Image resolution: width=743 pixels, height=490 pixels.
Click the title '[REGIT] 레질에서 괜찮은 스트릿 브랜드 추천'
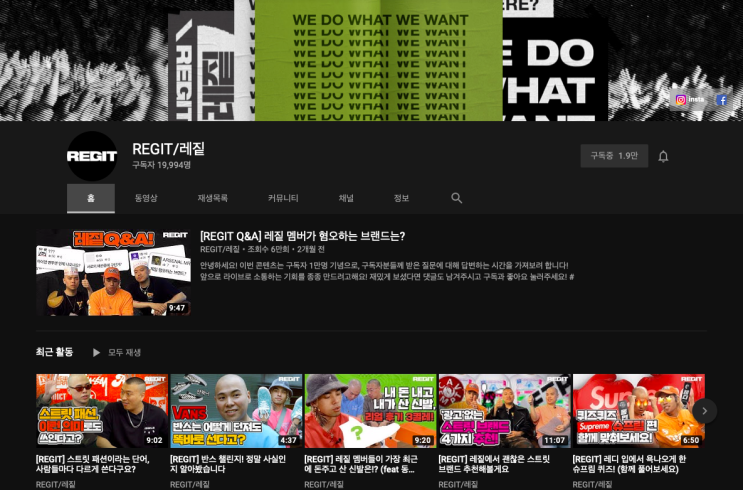494,464
